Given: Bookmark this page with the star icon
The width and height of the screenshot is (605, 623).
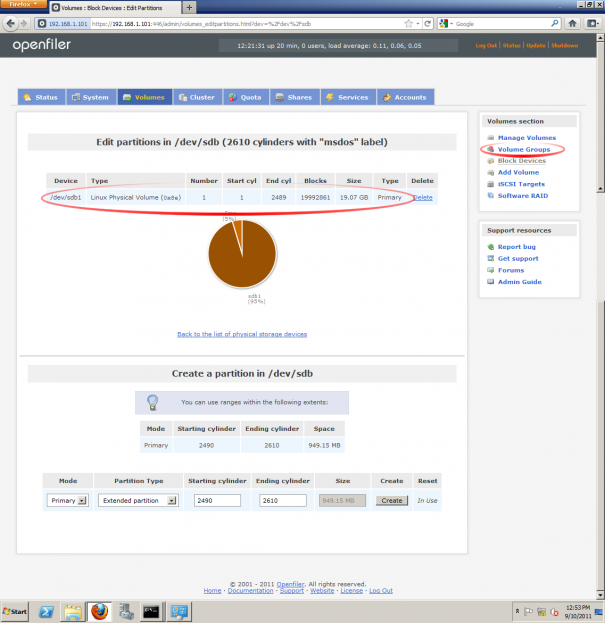Looking at the screenshot, I should (x=408, y=23).
